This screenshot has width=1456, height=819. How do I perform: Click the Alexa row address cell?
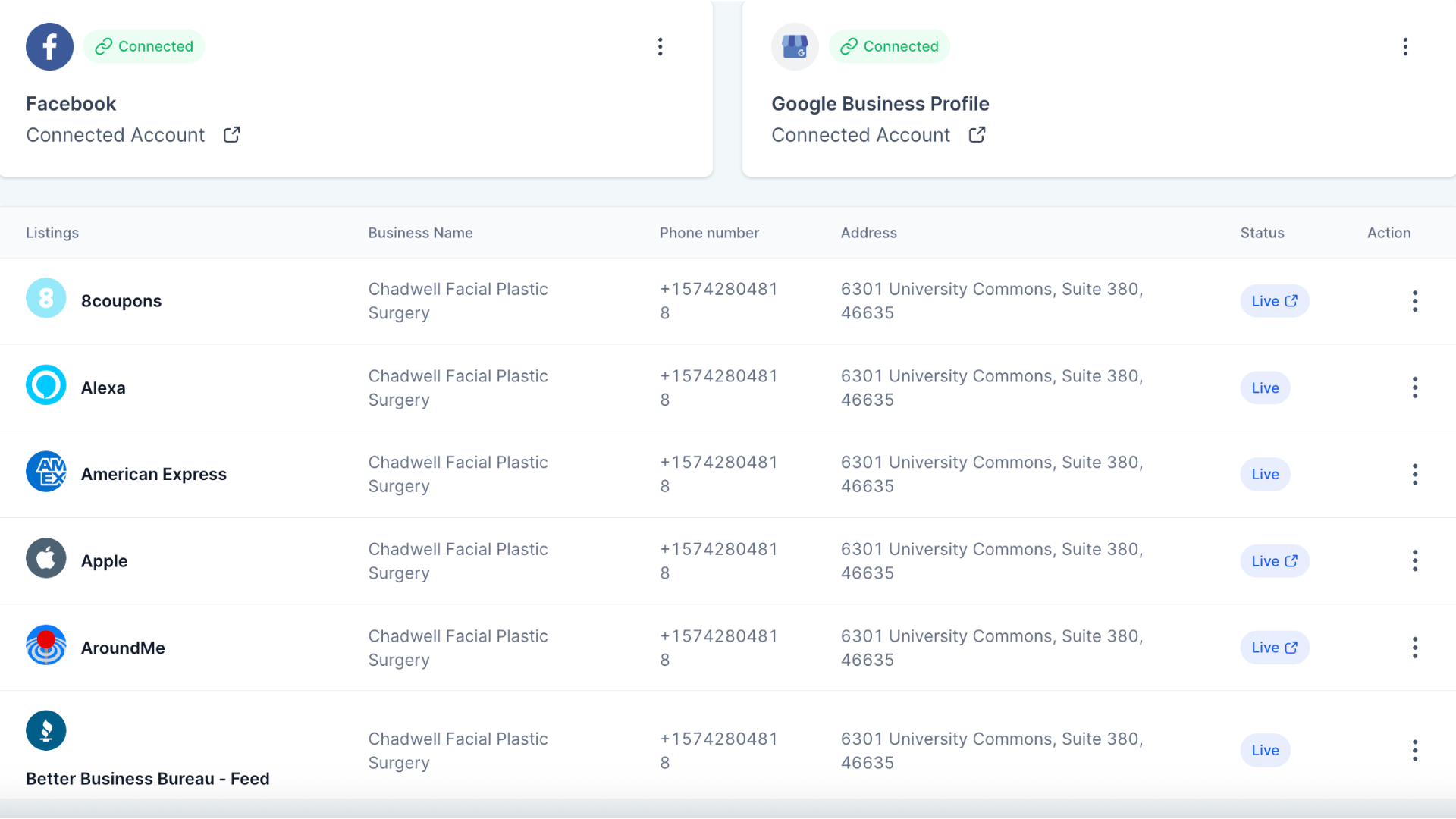(992, 388)
